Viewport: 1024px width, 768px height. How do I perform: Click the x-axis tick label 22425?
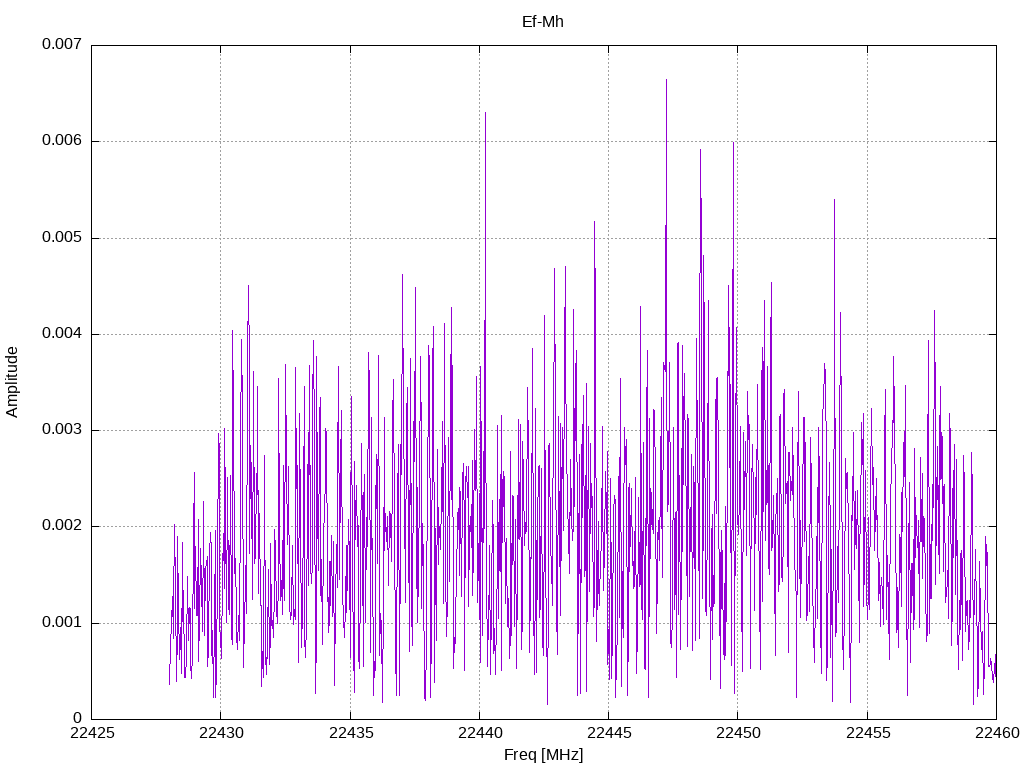click(92, 733)
